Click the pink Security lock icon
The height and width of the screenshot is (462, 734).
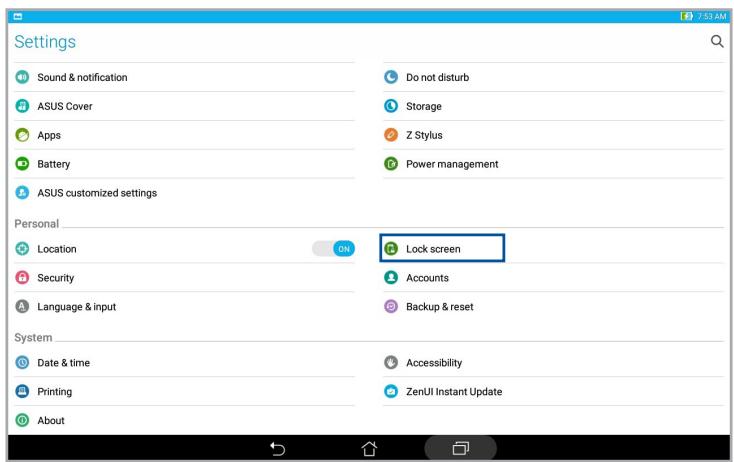pyautogui.click(x=22, y=278)
